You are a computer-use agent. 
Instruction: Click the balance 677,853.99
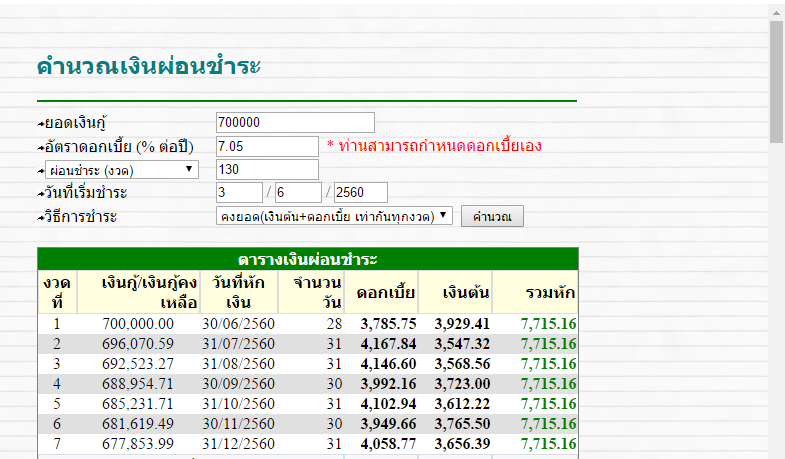click(x=138, y=444)
